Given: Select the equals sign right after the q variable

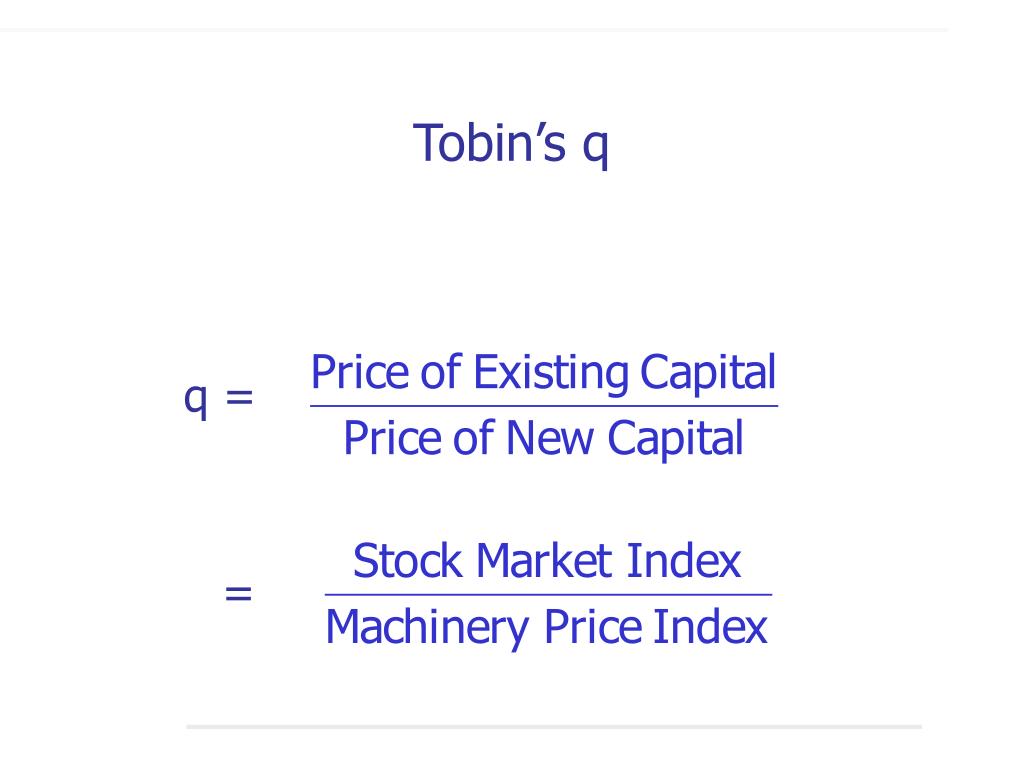Looking at the screenshot, I should tap(239, 396).
